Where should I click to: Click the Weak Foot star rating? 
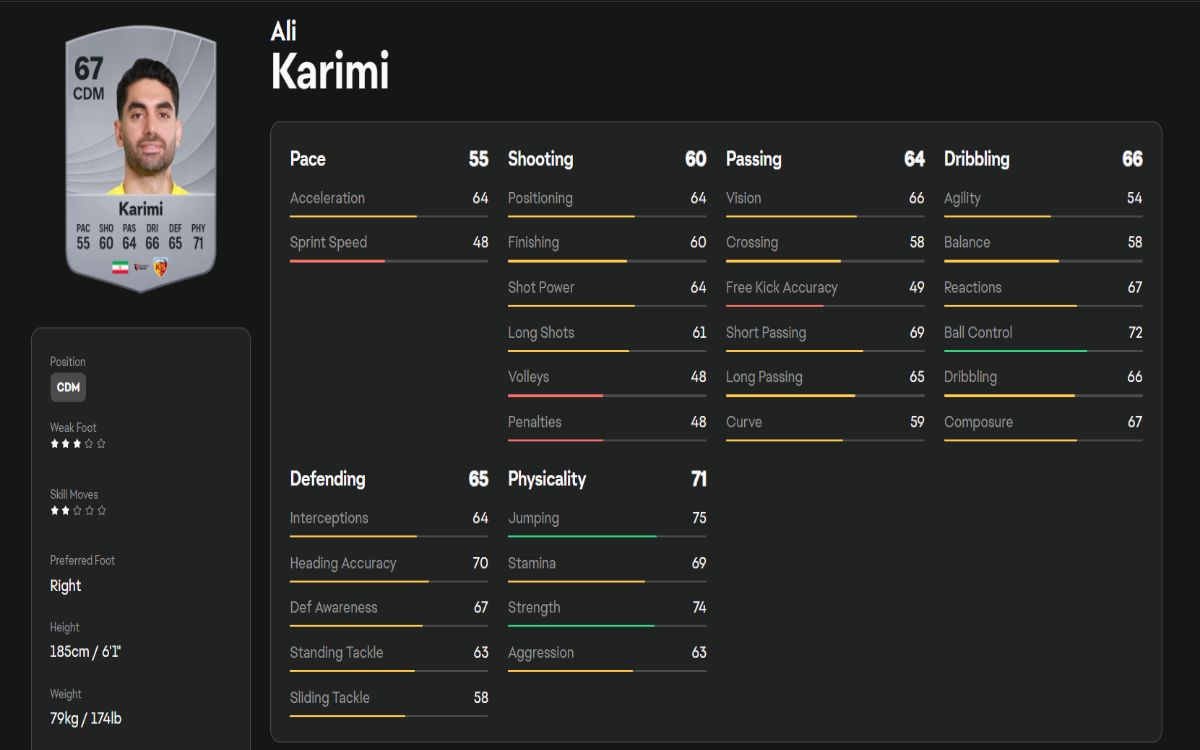[78, 443]
